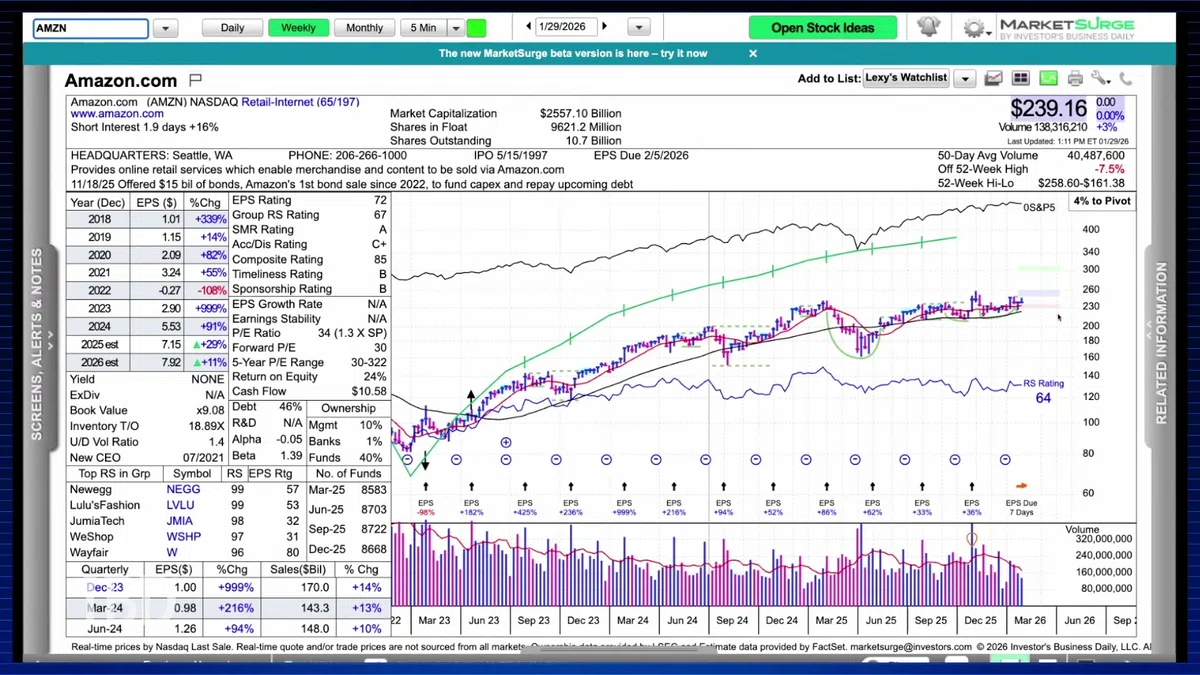This screenshot has width=1200, height=675.
Task: Click the line chart icon beside the watchlist dropdown
Action: (x=993, y=78)
